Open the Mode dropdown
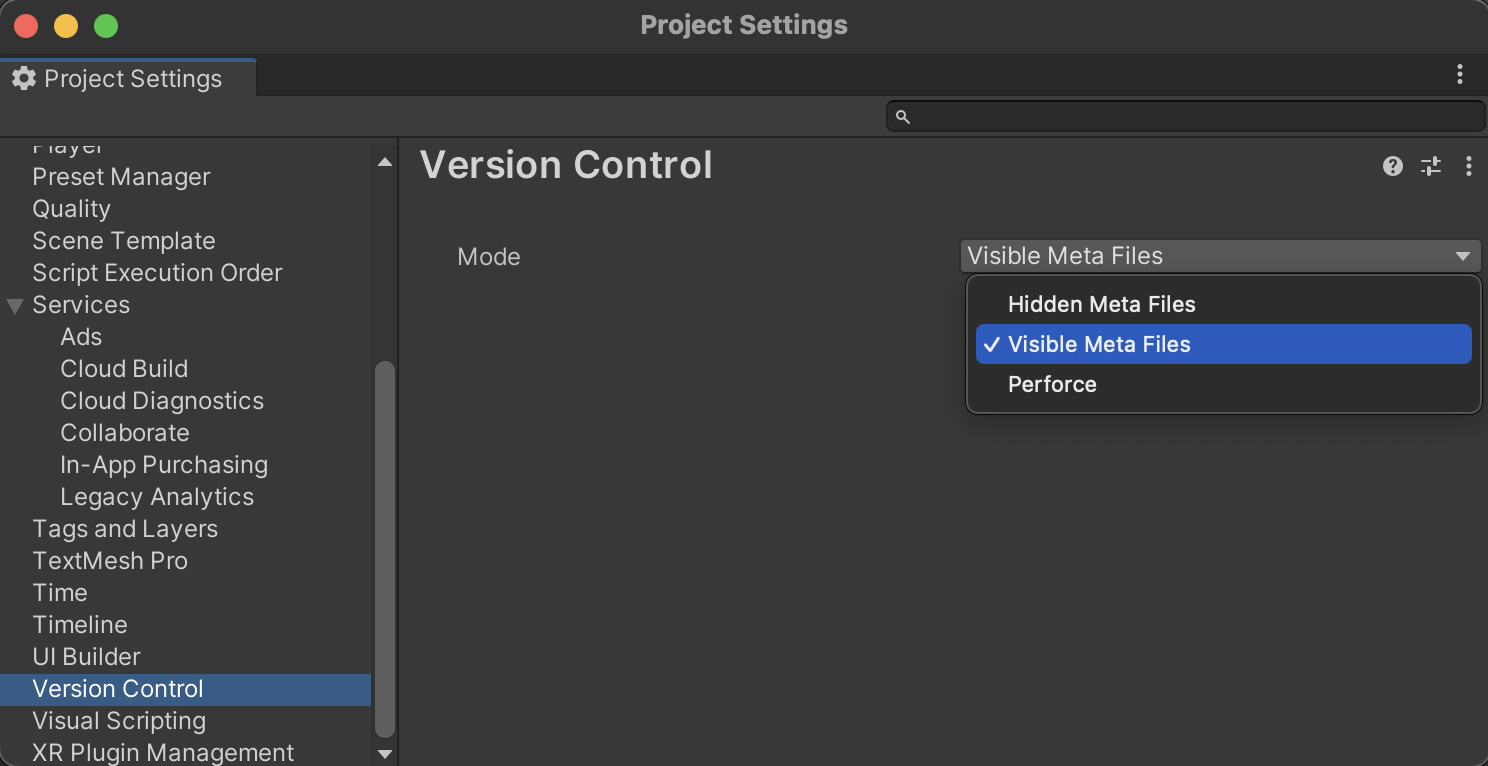Screen dimensions: 1488x766 click(x=1219, y=256)
